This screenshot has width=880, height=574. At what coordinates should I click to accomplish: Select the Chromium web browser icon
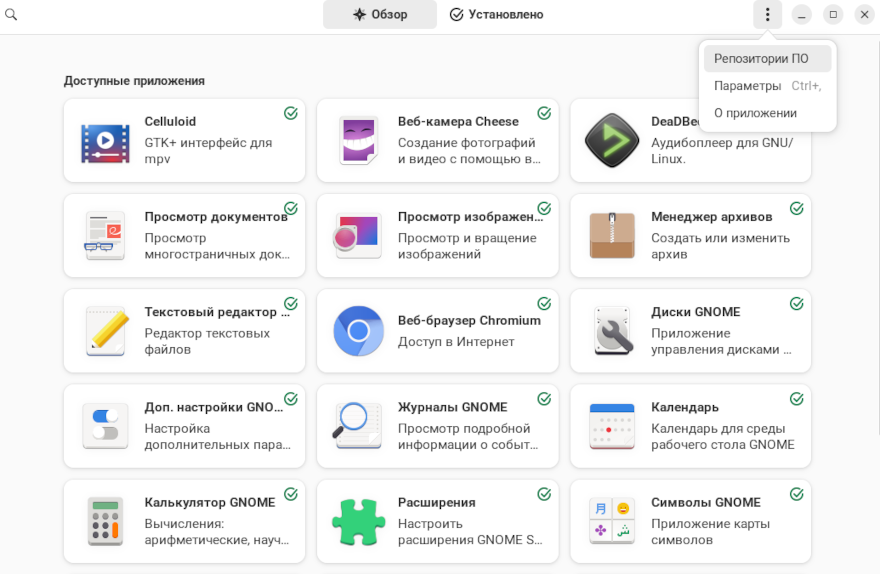(358, 331)
